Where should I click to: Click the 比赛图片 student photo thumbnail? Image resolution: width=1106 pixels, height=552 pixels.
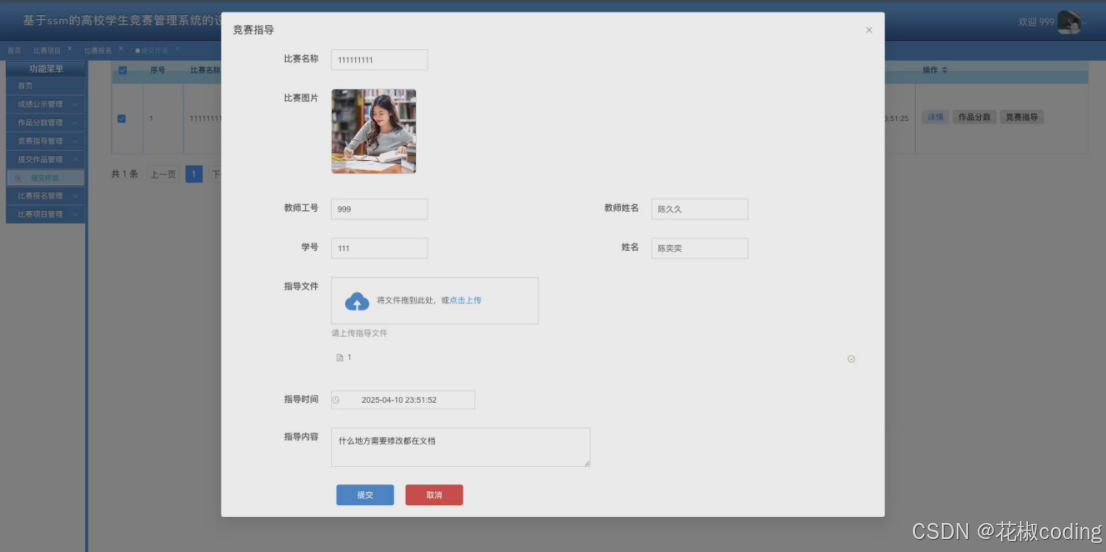coord(374,131)
